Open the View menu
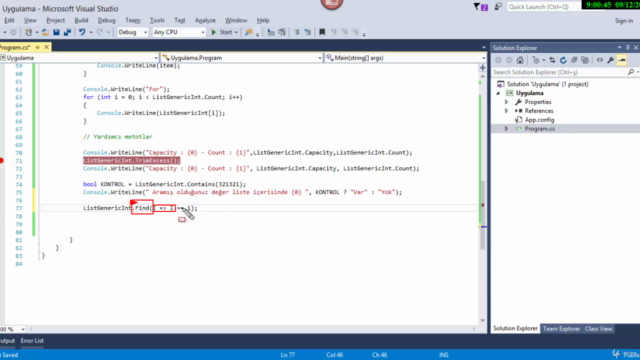This screenshot has width=640, height=360. click(30, 20)
